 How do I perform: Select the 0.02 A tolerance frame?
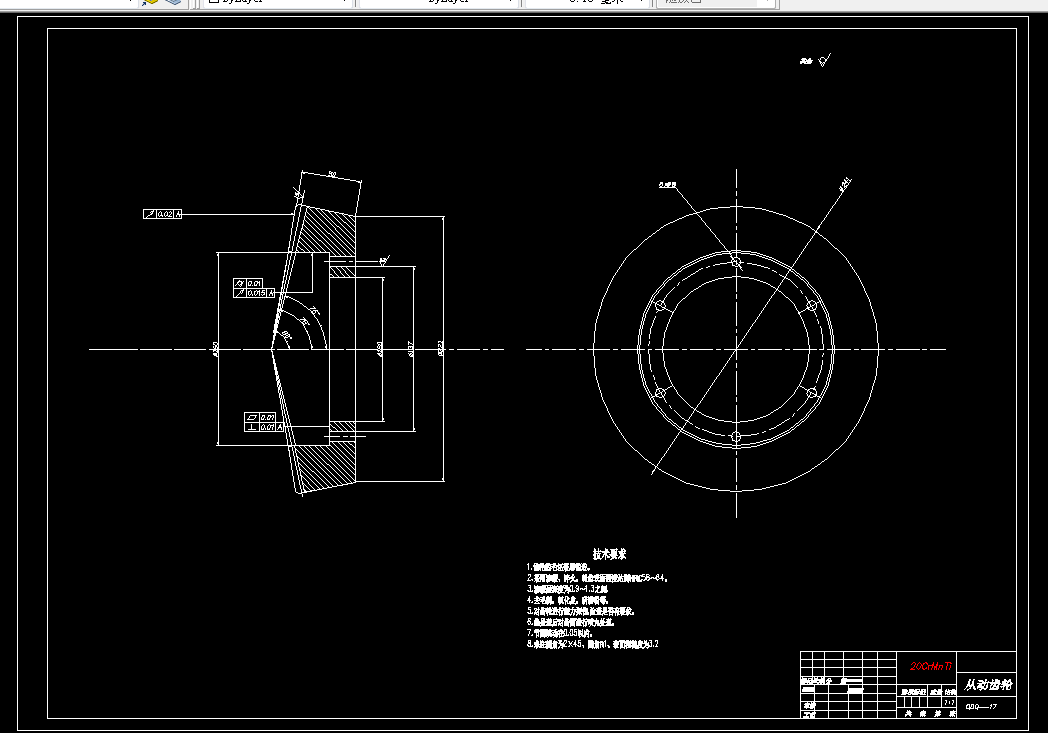tap(162, 214)
